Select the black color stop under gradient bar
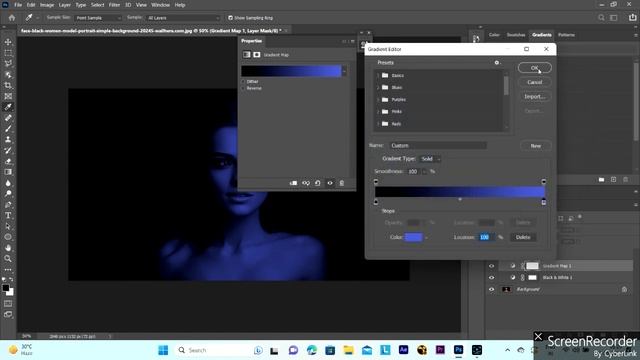640x360 pixels. point(376,202)
